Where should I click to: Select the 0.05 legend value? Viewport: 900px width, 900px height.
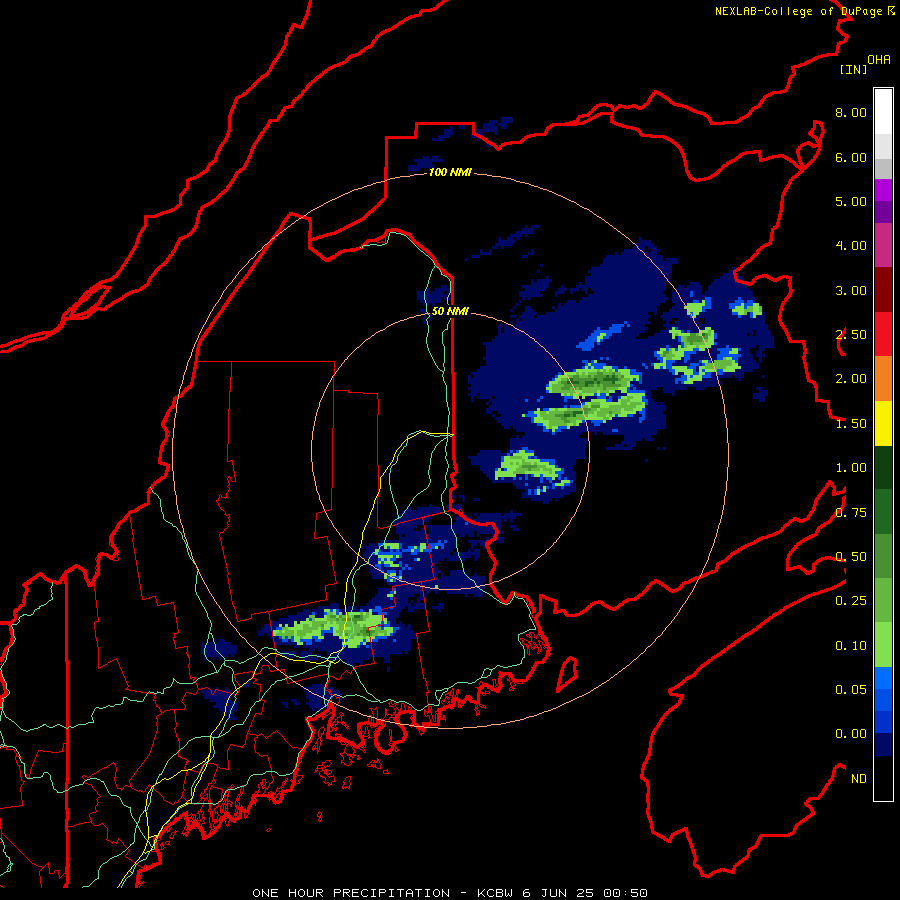851,690
